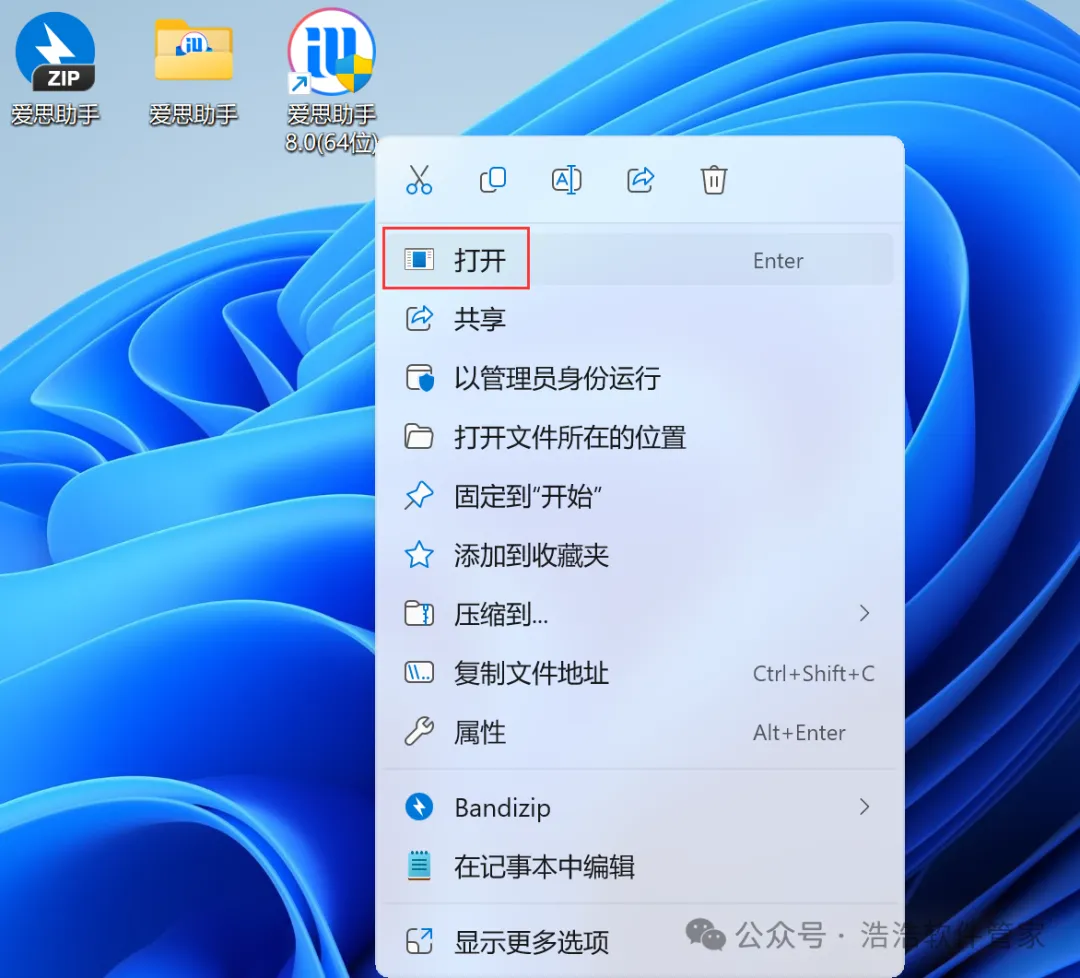Click the shield icon beside 以管理员身份运行

[x=419, y=378]
